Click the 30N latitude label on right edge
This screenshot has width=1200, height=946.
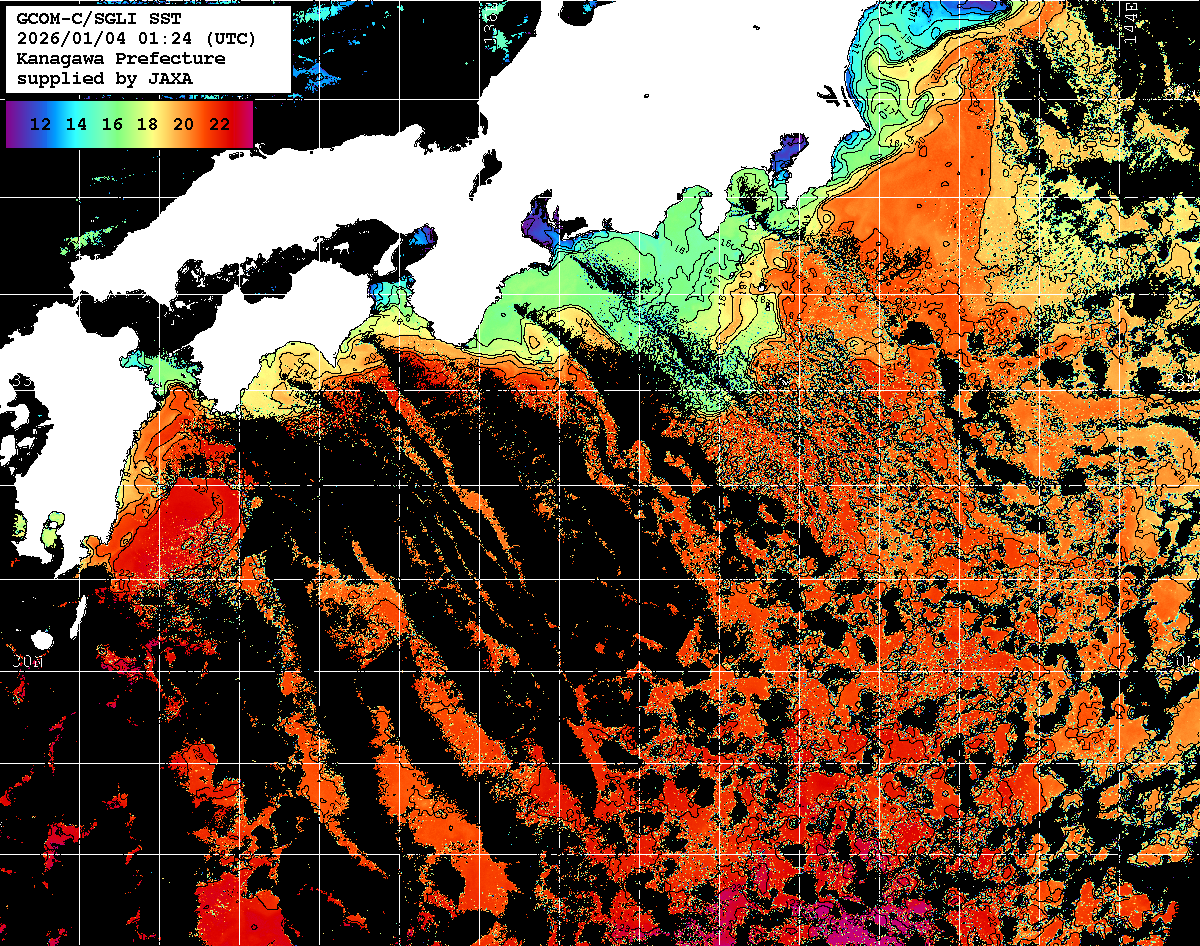(x=1183, y=663)
